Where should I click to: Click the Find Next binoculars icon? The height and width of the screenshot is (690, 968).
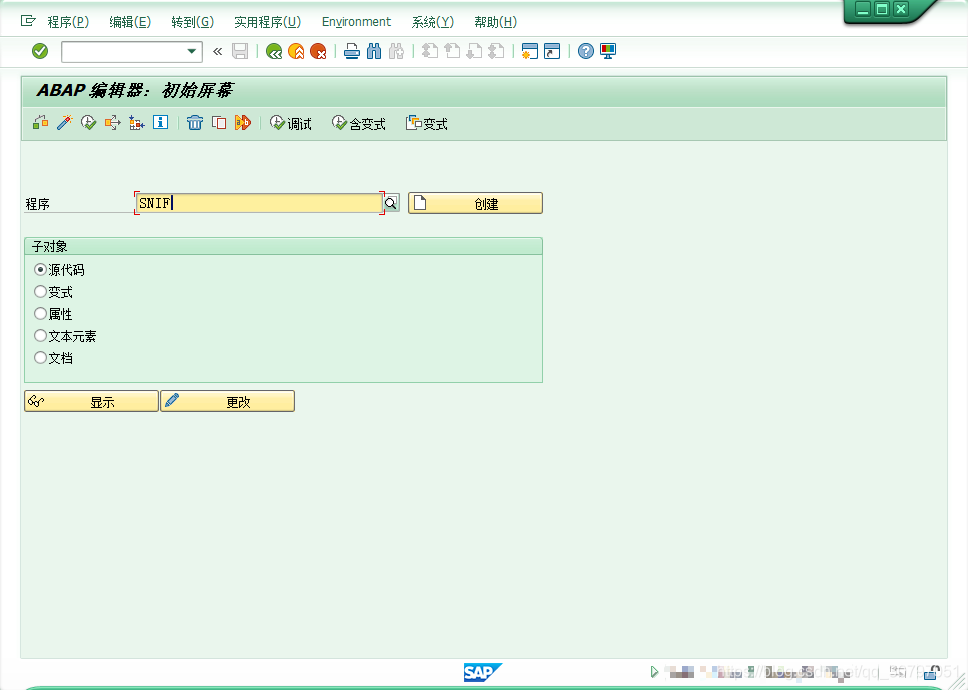[396, 51]
